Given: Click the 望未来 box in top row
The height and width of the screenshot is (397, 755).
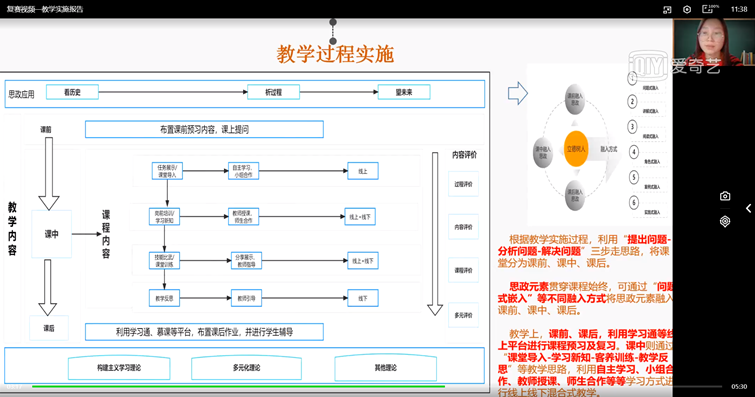Looking at the screenshot, I should [404, 92].
